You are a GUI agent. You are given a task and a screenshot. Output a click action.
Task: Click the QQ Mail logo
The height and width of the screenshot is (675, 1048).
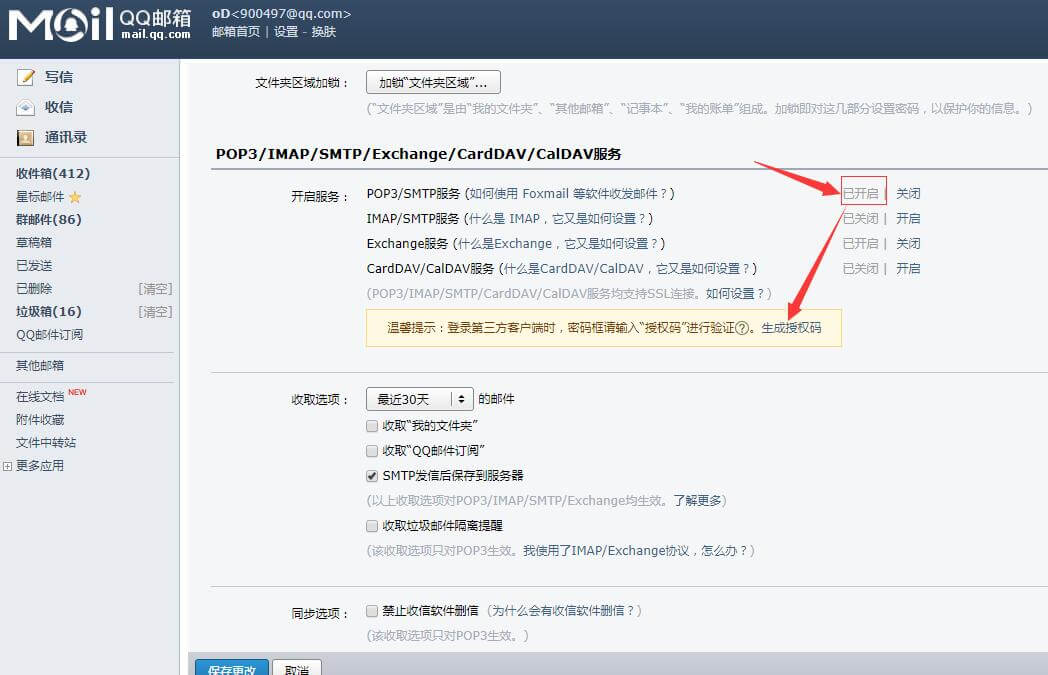(98, 24)
